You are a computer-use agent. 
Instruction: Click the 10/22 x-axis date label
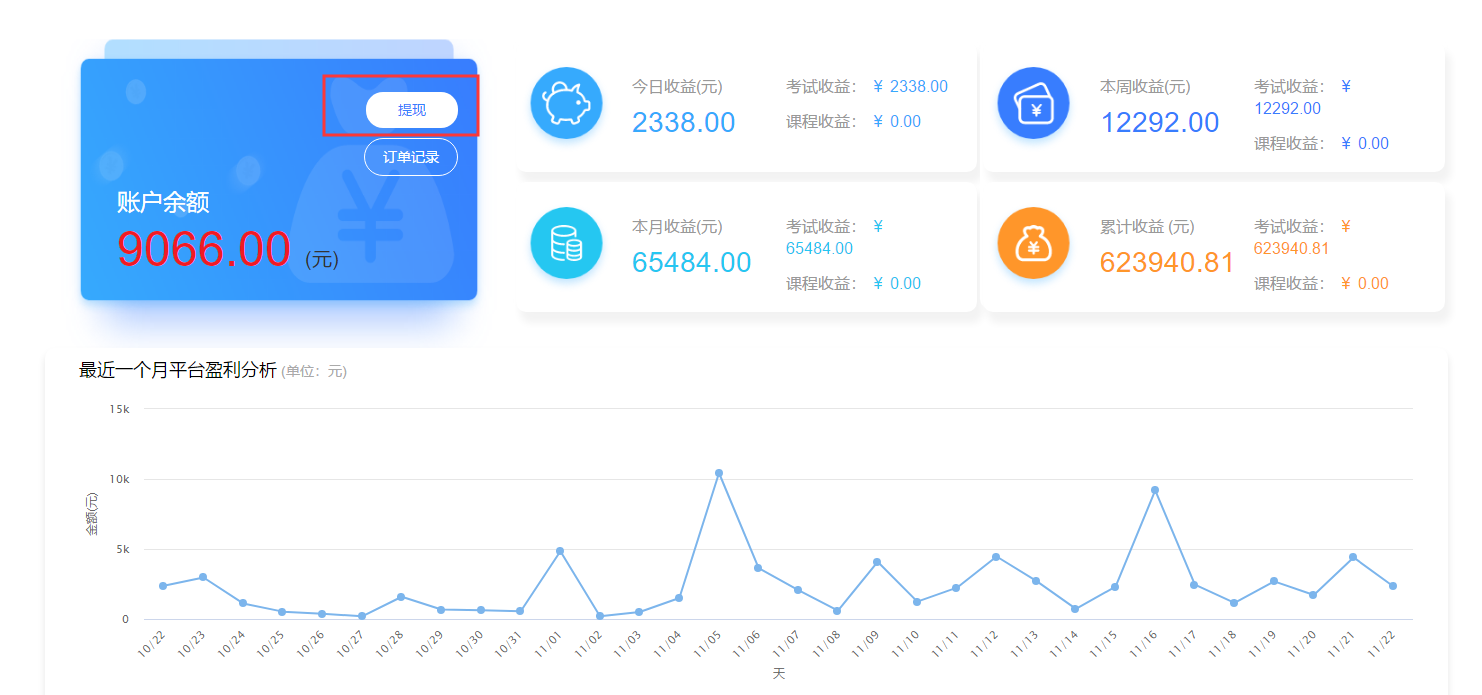tap(152, 642)
